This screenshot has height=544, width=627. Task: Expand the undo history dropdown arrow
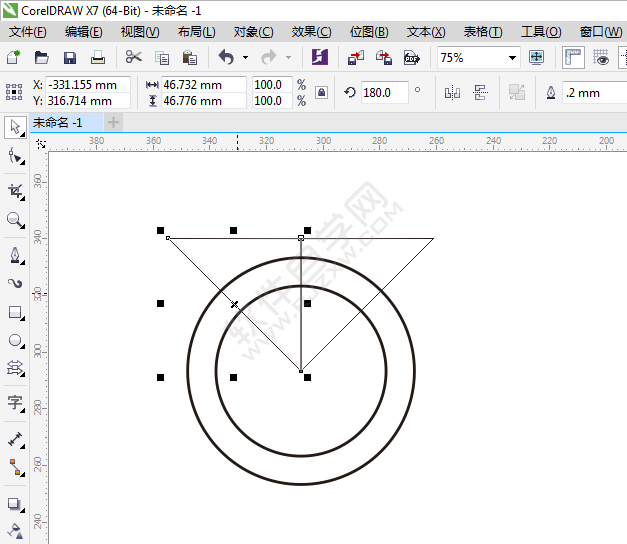coord(244,58)
